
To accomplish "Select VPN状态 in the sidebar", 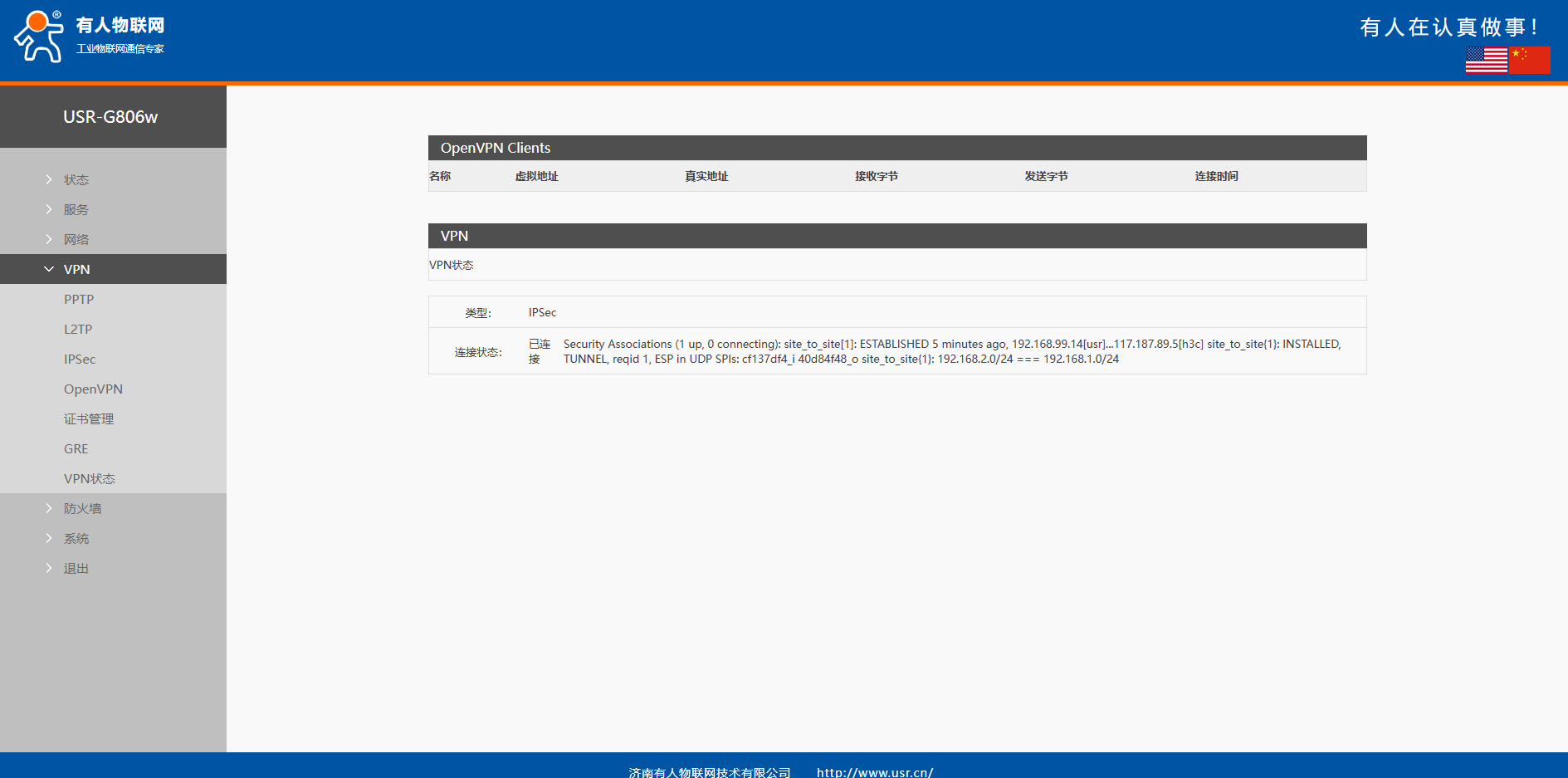I will coord(90,478).
